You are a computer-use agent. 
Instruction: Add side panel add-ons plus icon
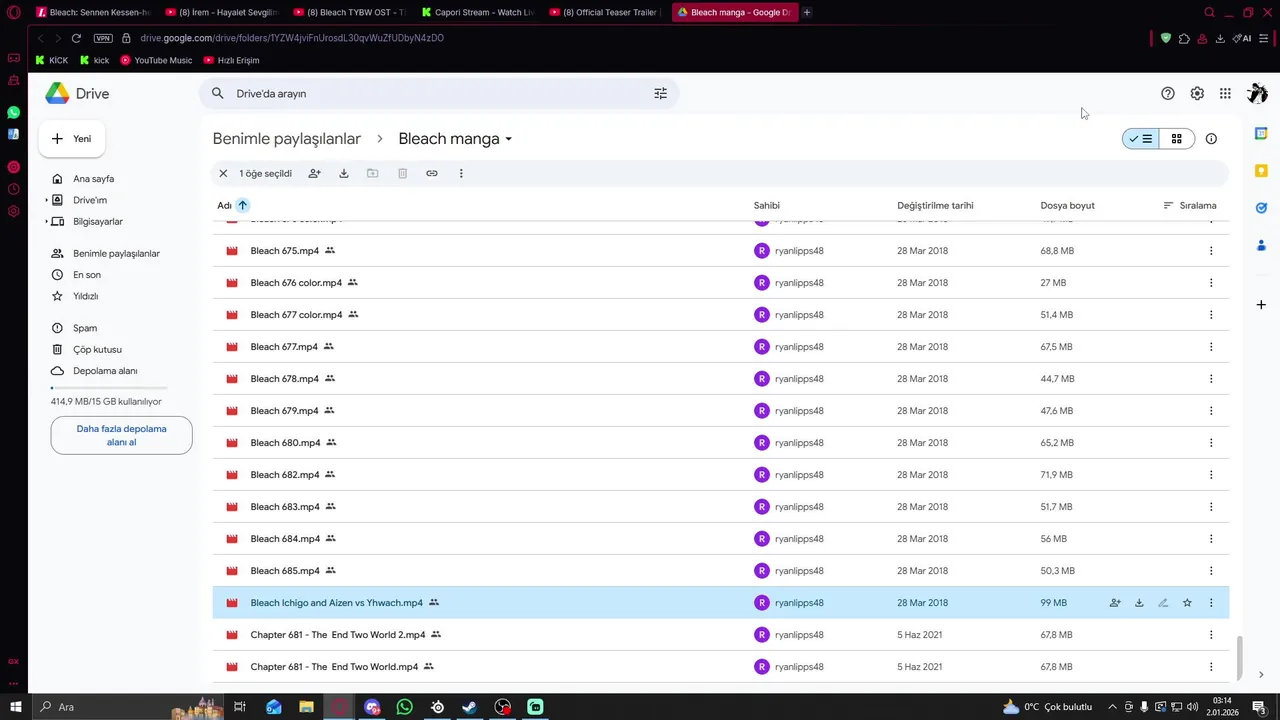(1261, 304)
